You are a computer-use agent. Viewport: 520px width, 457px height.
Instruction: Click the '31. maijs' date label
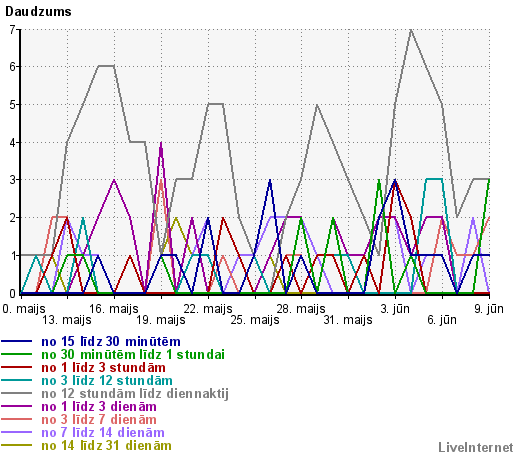348,320
